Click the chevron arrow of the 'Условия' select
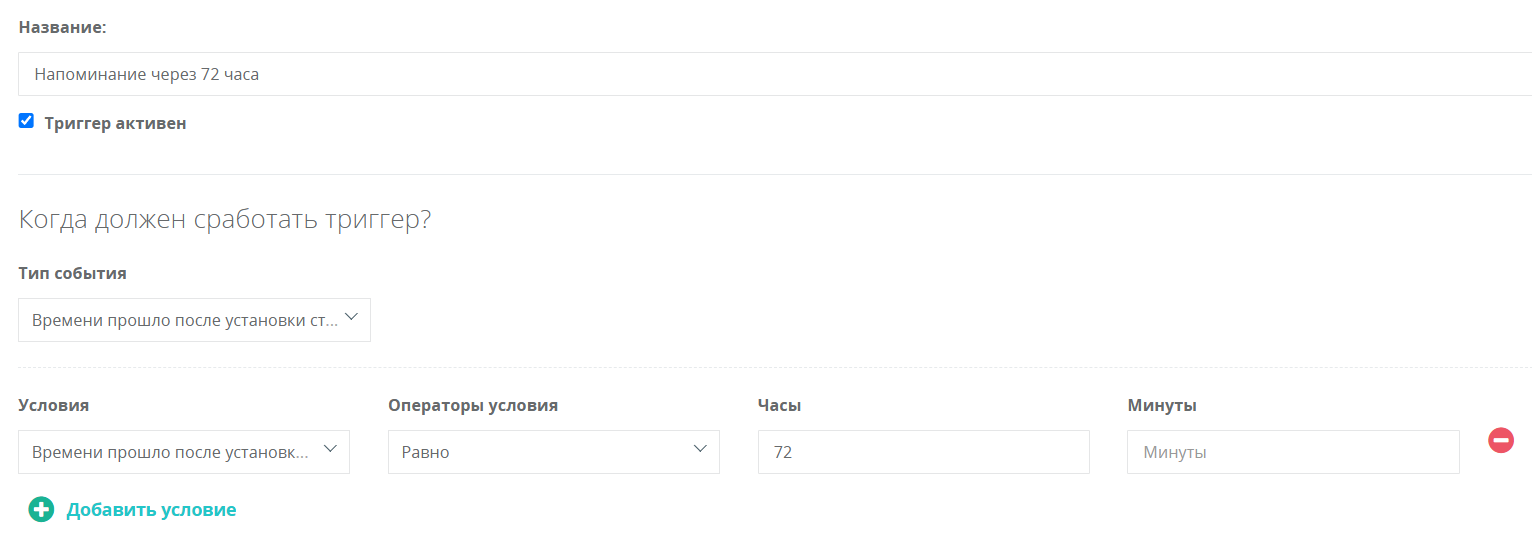This screenshot has width=1532, height=556. pos(330,450)
